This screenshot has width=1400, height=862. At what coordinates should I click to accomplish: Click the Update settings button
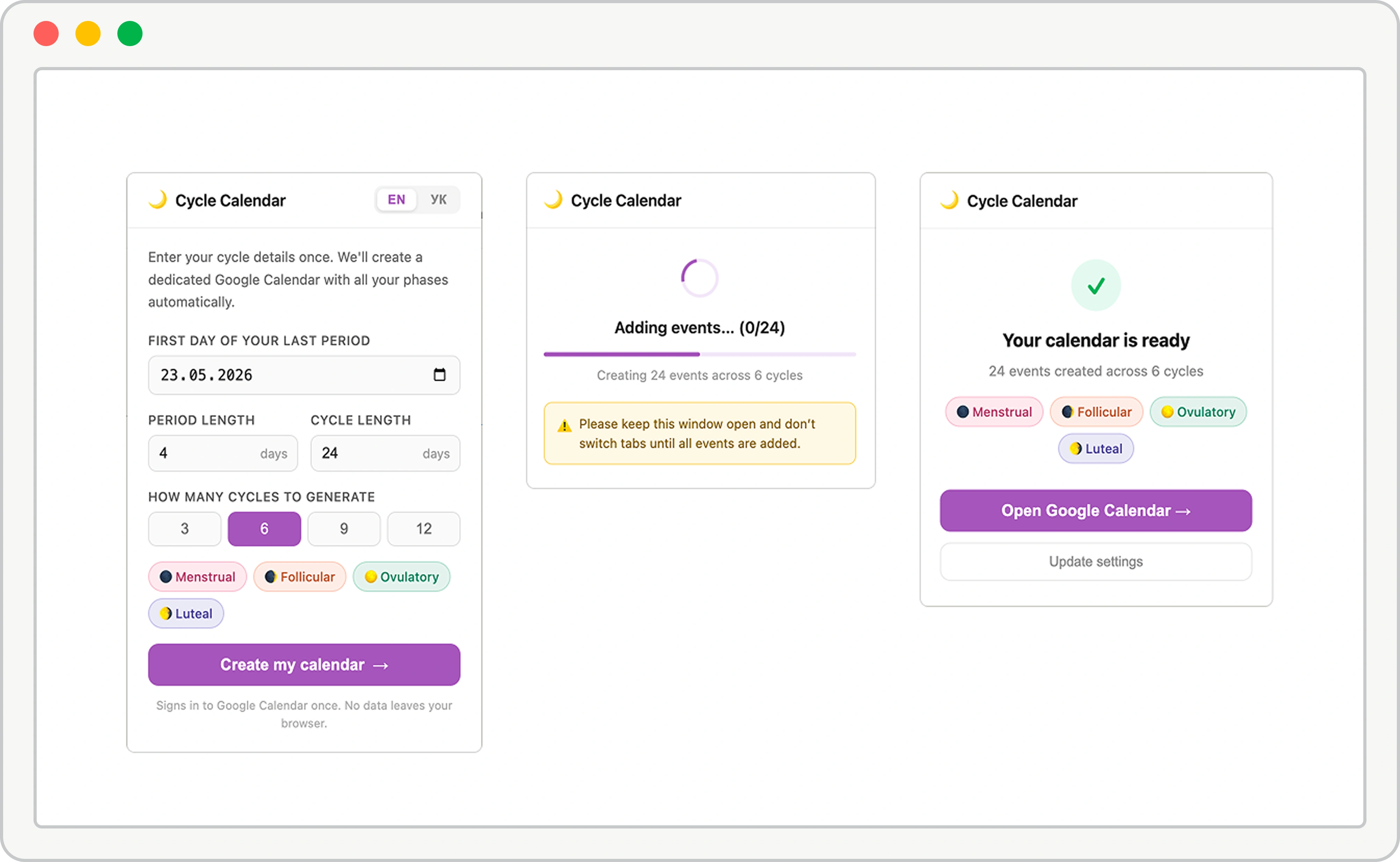tap(1095, 561)
